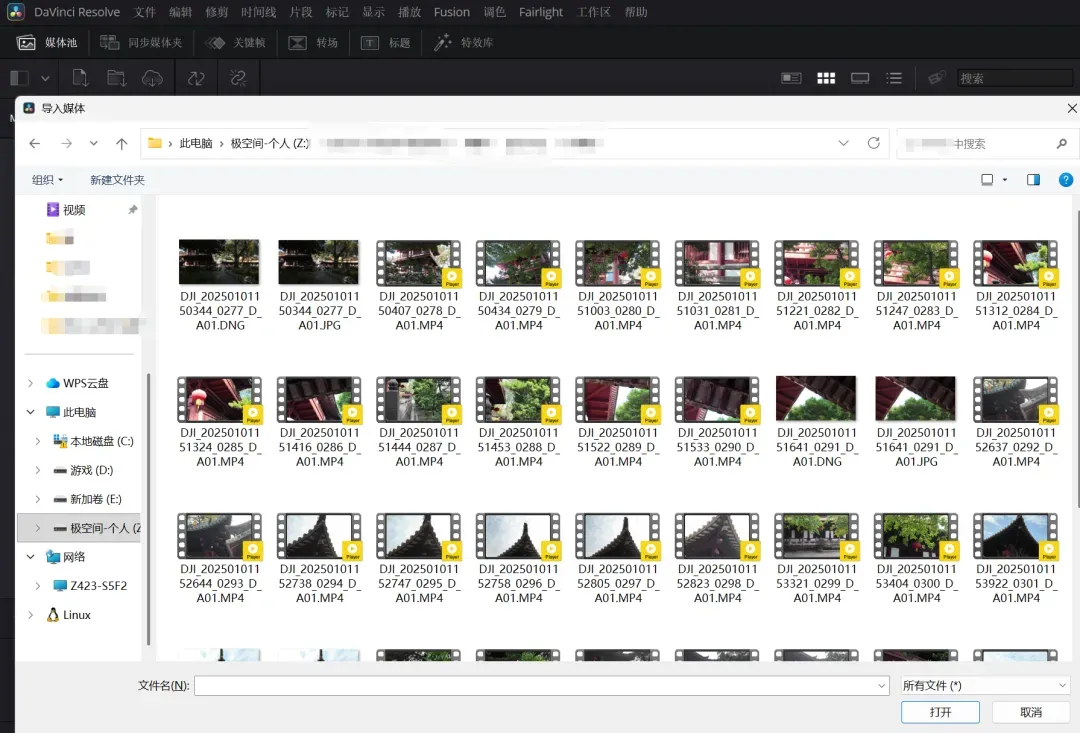Screen dimensions: 1080x733
Task: Open the Fairlight menu
Action: pyautogui.click(x=541, y=12)
